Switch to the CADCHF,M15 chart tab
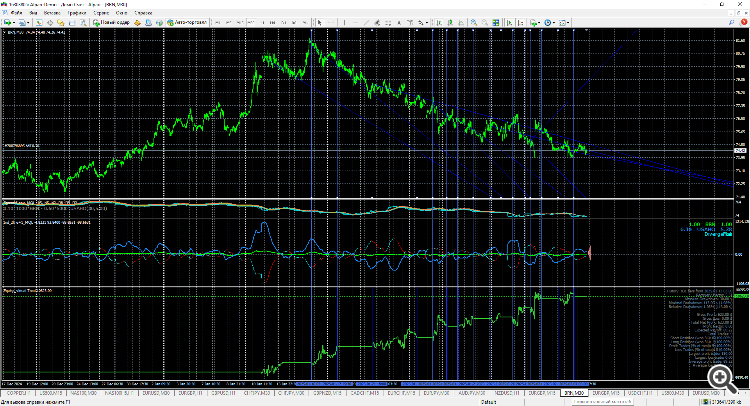Screen dimensions: 750x406 (364, 393)
